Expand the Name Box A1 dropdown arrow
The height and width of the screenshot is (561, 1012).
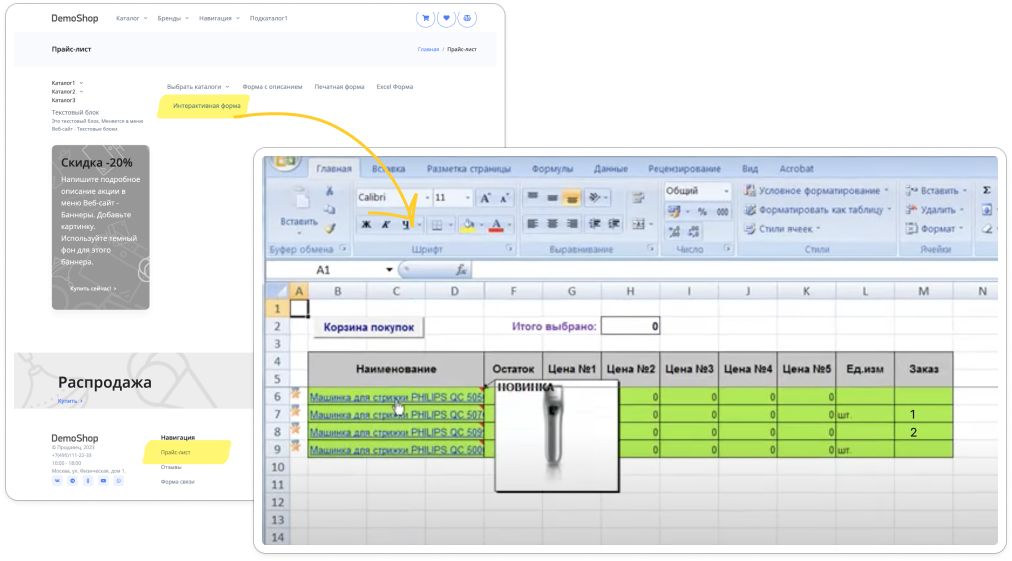(x=389, y=270)
